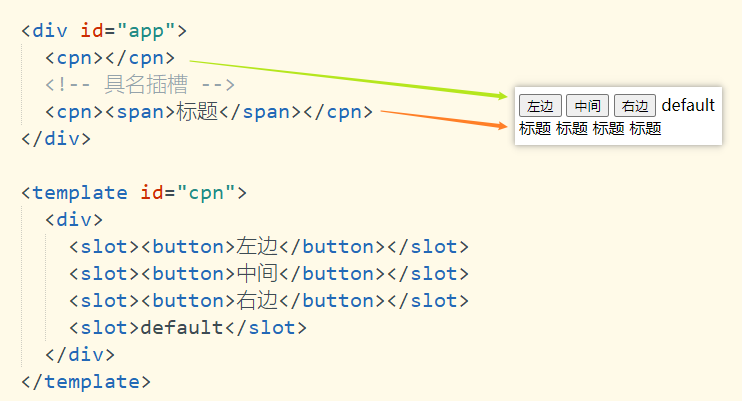Click the 左边 button in preview
This screenshot has width=742, height=401.
(540, 106)
